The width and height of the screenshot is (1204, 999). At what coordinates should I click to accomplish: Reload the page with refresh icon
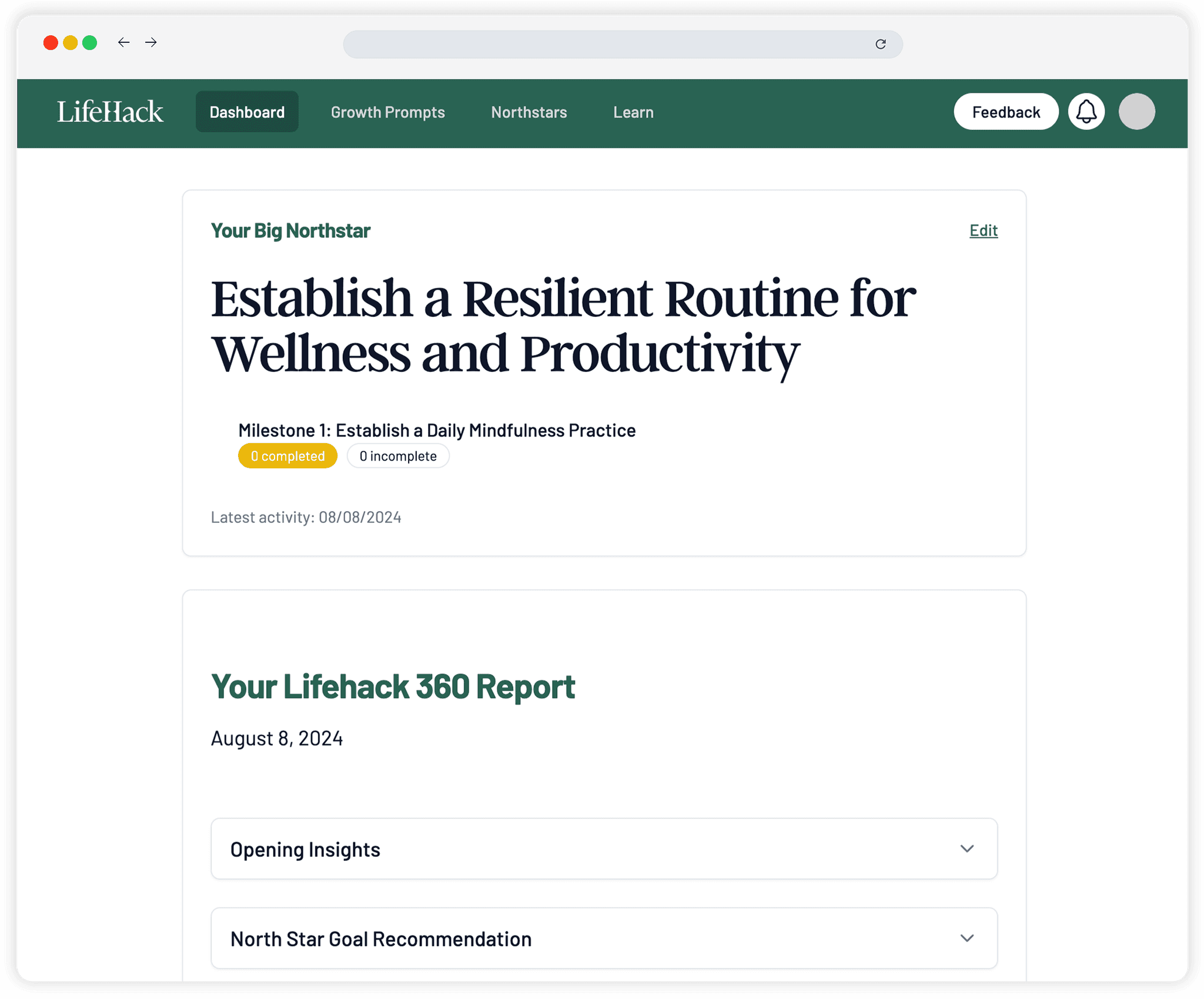click(x=880, y=44)
